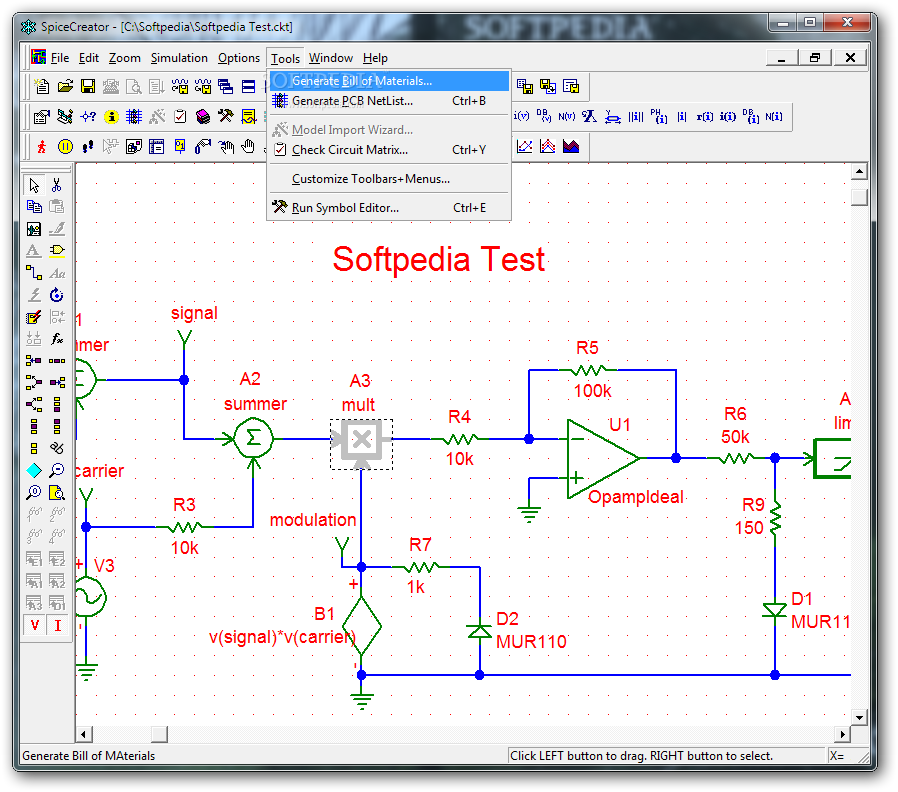
Task: Open the Help menu
Action: [375, 58]
